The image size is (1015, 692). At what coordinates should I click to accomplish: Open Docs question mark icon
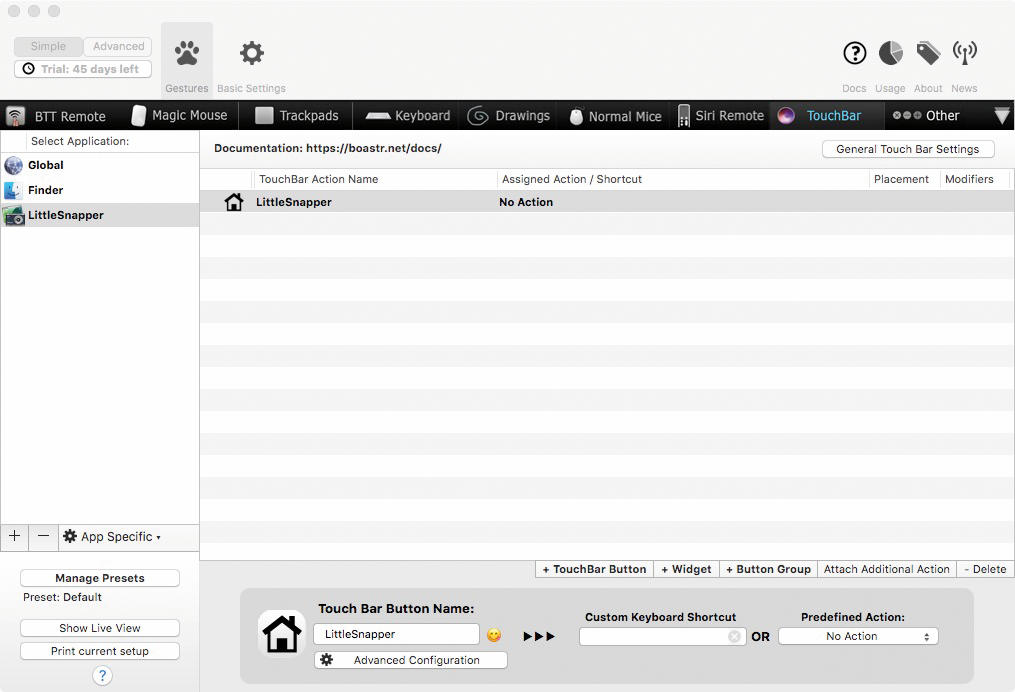pyautogui.click(x=854, y=53)
